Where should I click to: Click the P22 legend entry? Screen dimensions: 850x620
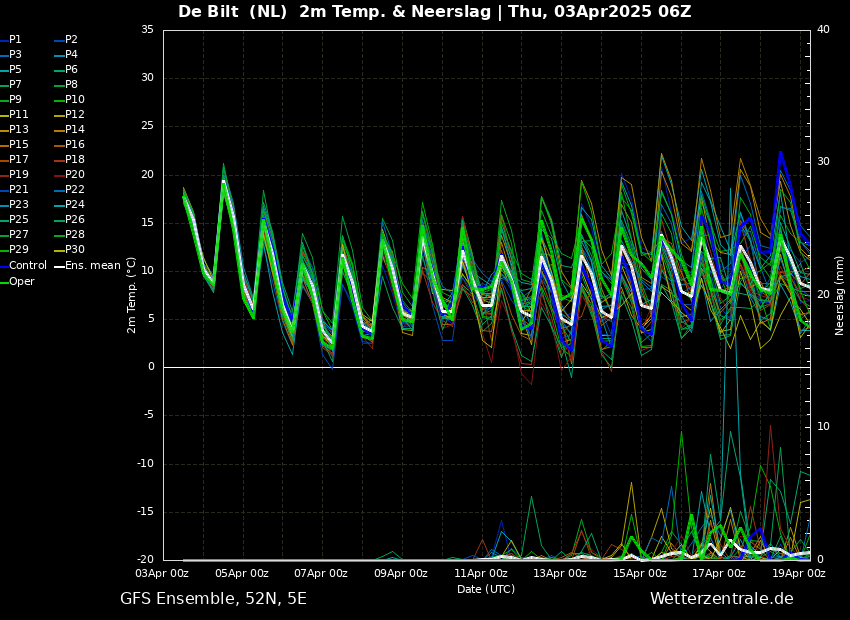(x=75, y=190)
